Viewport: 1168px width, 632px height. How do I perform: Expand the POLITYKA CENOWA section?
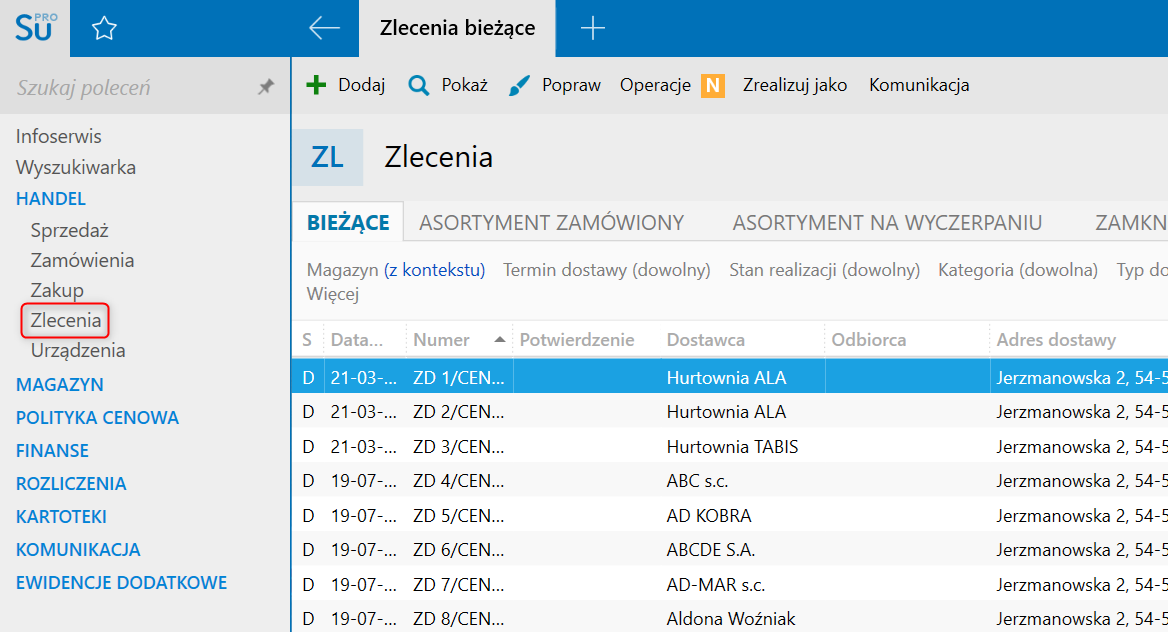98,417
